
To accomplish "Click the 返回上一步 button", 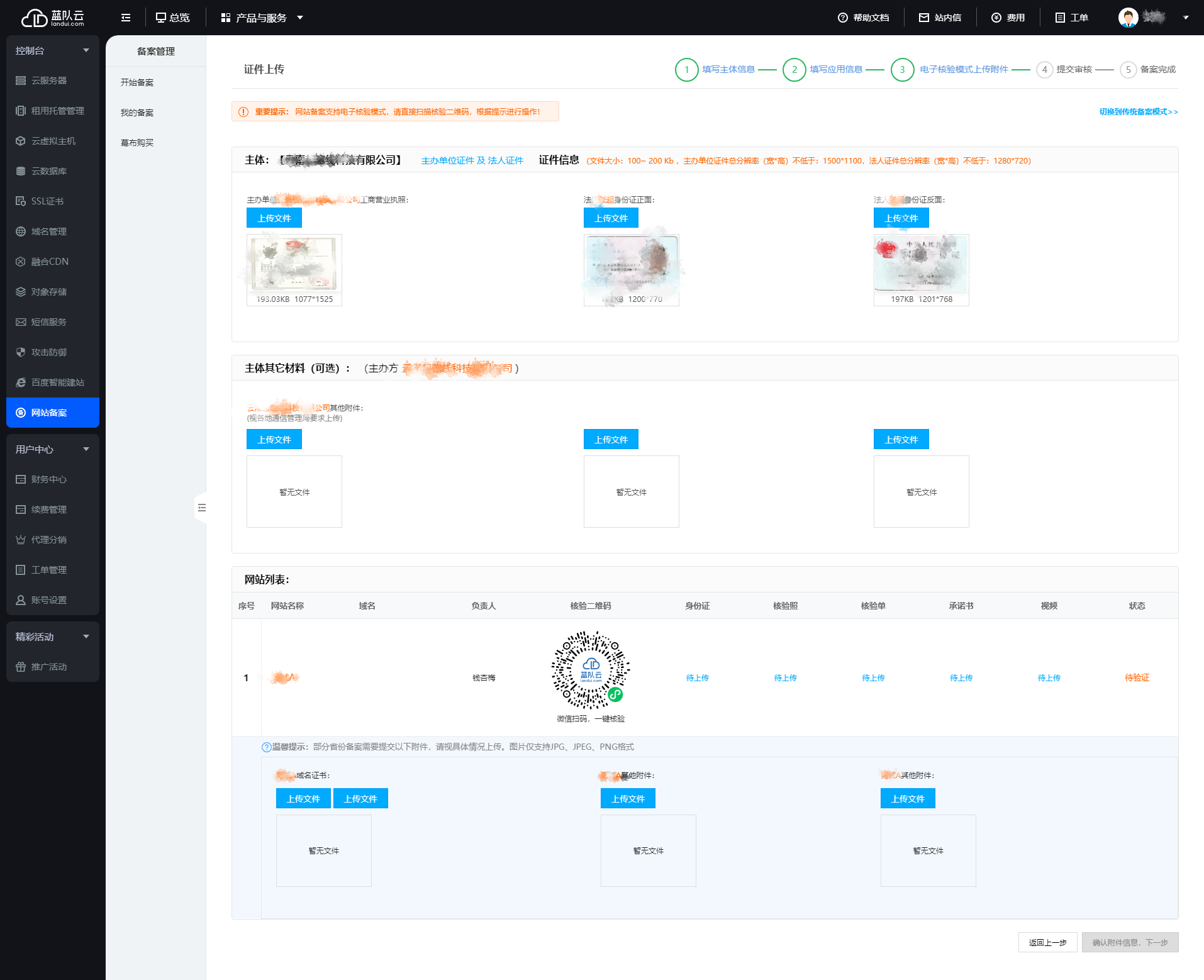I will coord(1047,942).
